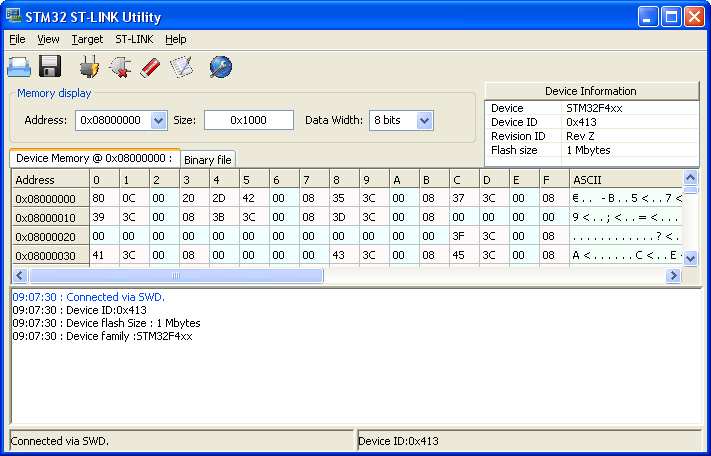Select row address 0x08000030

[x=50, y=256]
